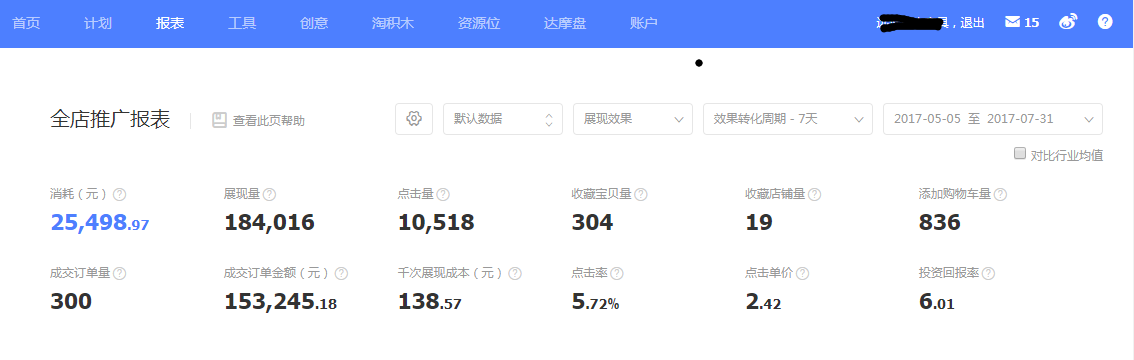
Task: Click the 退出 logout link
Action: 973,23
